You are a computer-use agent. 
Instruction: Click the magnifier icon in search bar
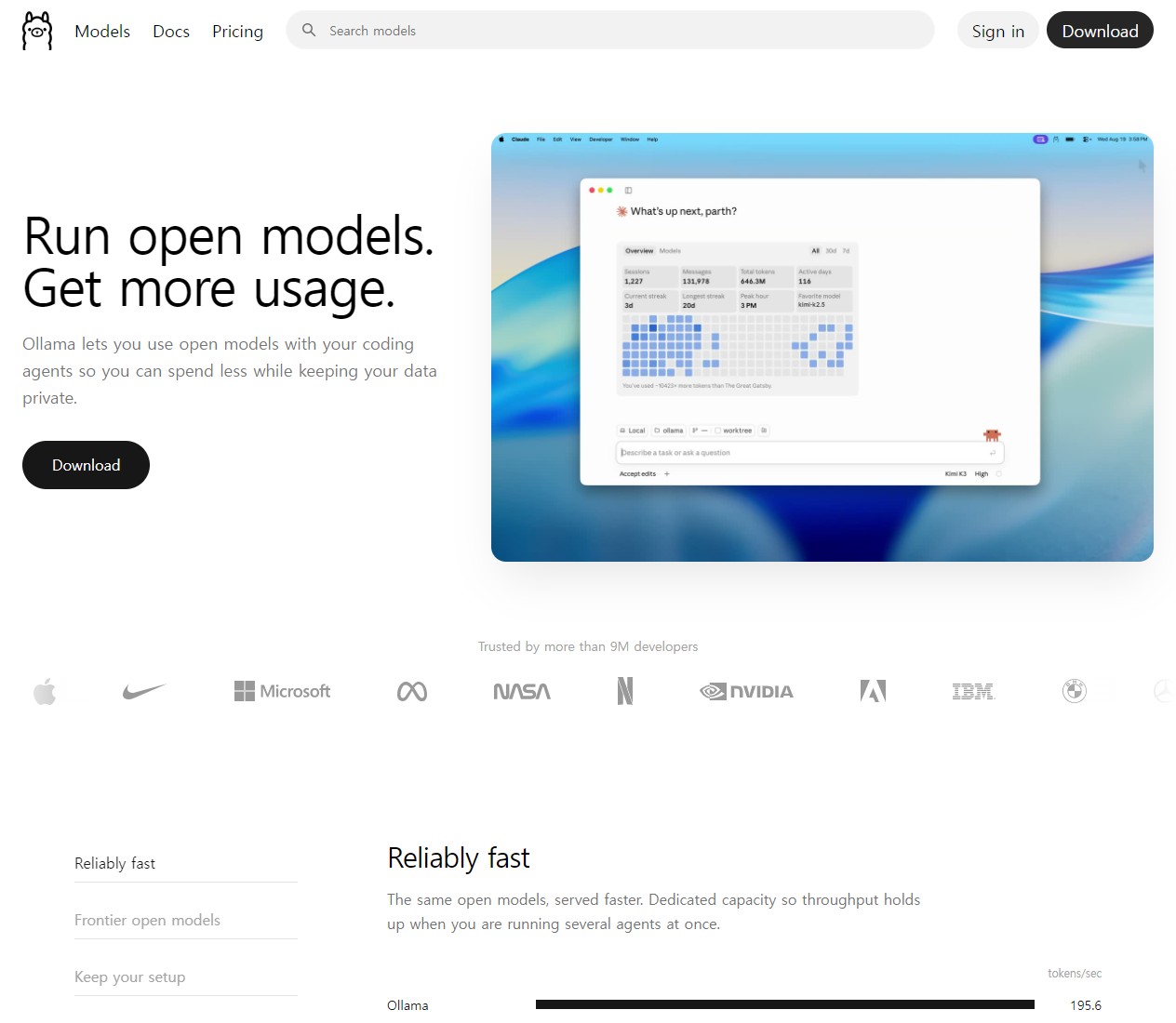pos(309,30)
